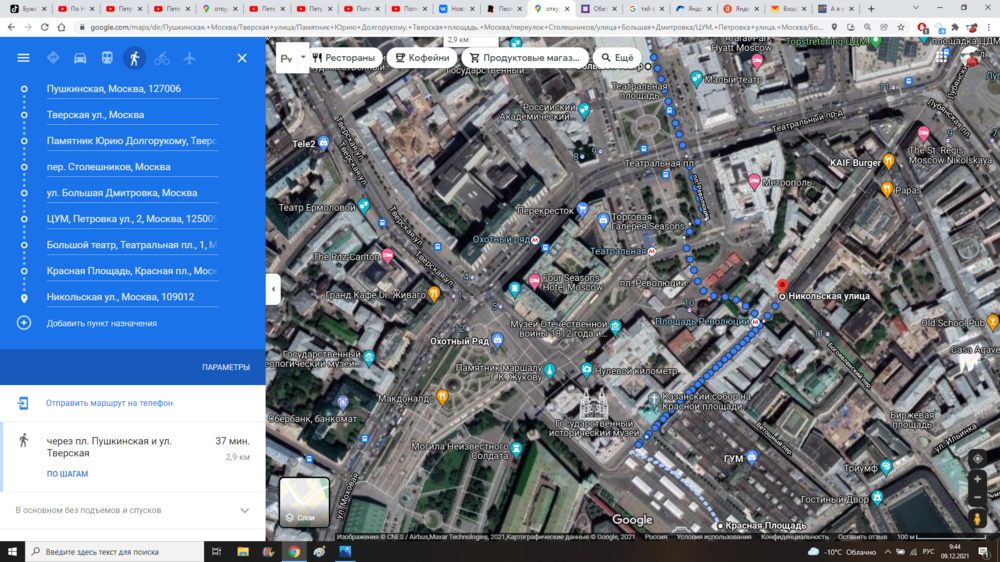Select route через пл. Пушкинская и ул. Тверская

point(133,457)
